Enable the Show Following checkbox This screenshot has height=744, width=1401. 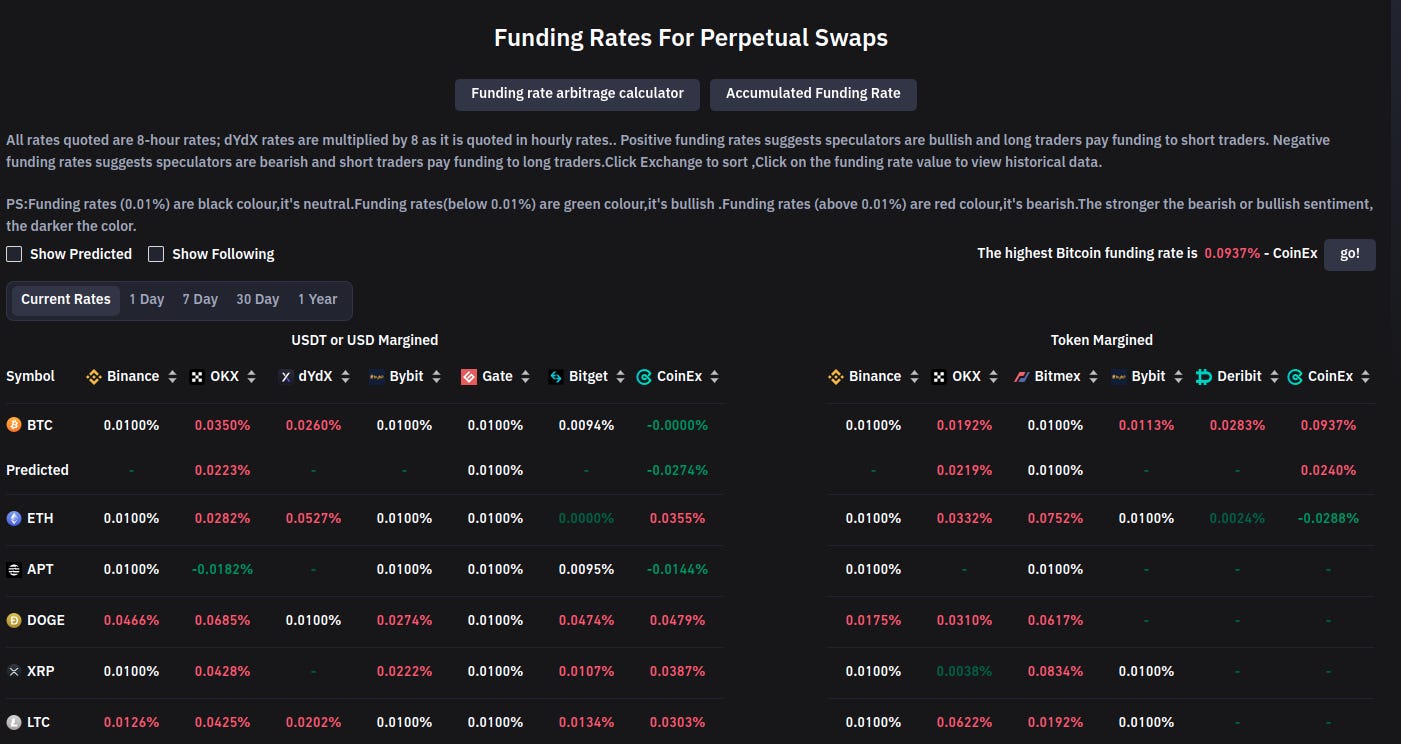point(156,254)
